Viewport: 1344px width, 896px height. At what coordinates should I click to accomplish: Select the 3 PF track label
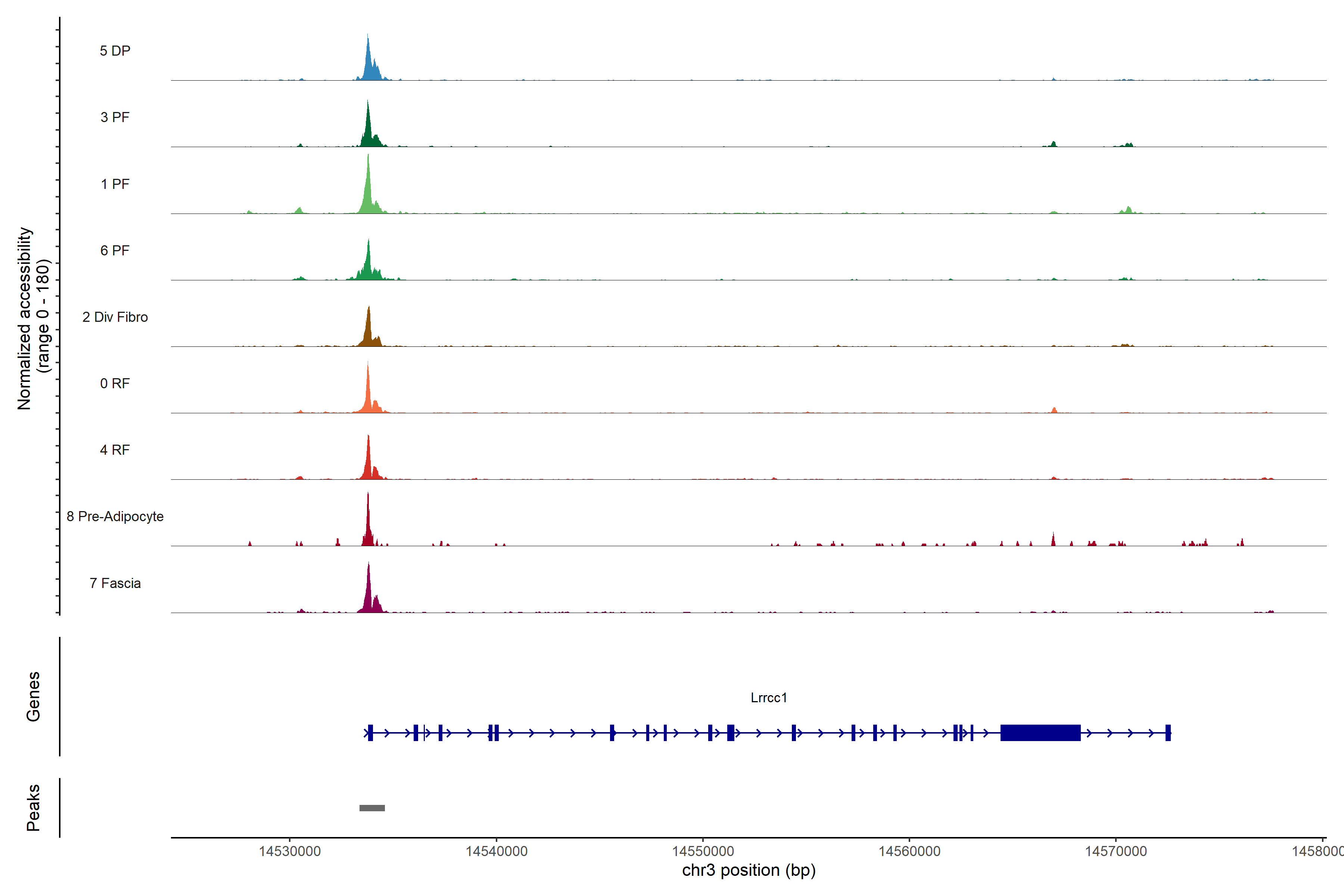click(115, 117)
